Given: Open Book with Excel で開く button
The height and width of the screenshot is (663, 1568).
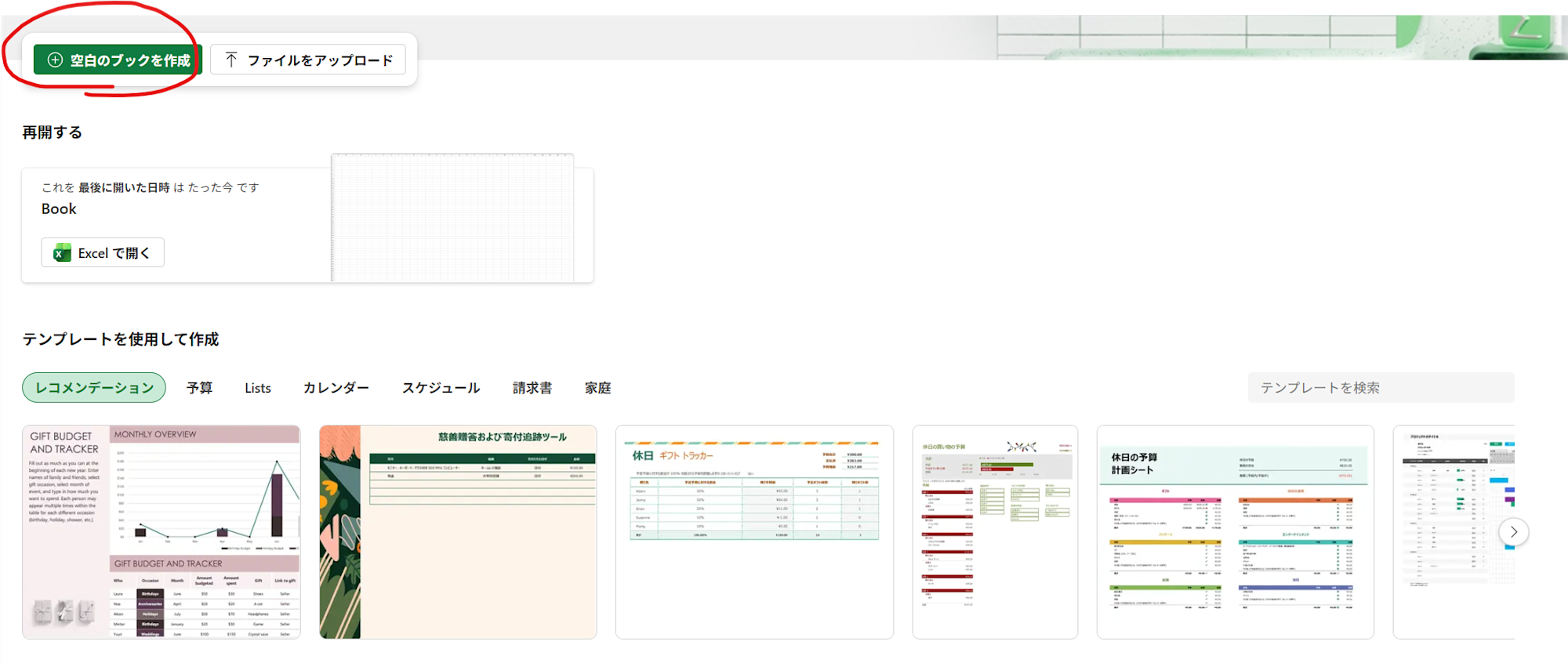Looking at the screenshot, I should [103, 253].
